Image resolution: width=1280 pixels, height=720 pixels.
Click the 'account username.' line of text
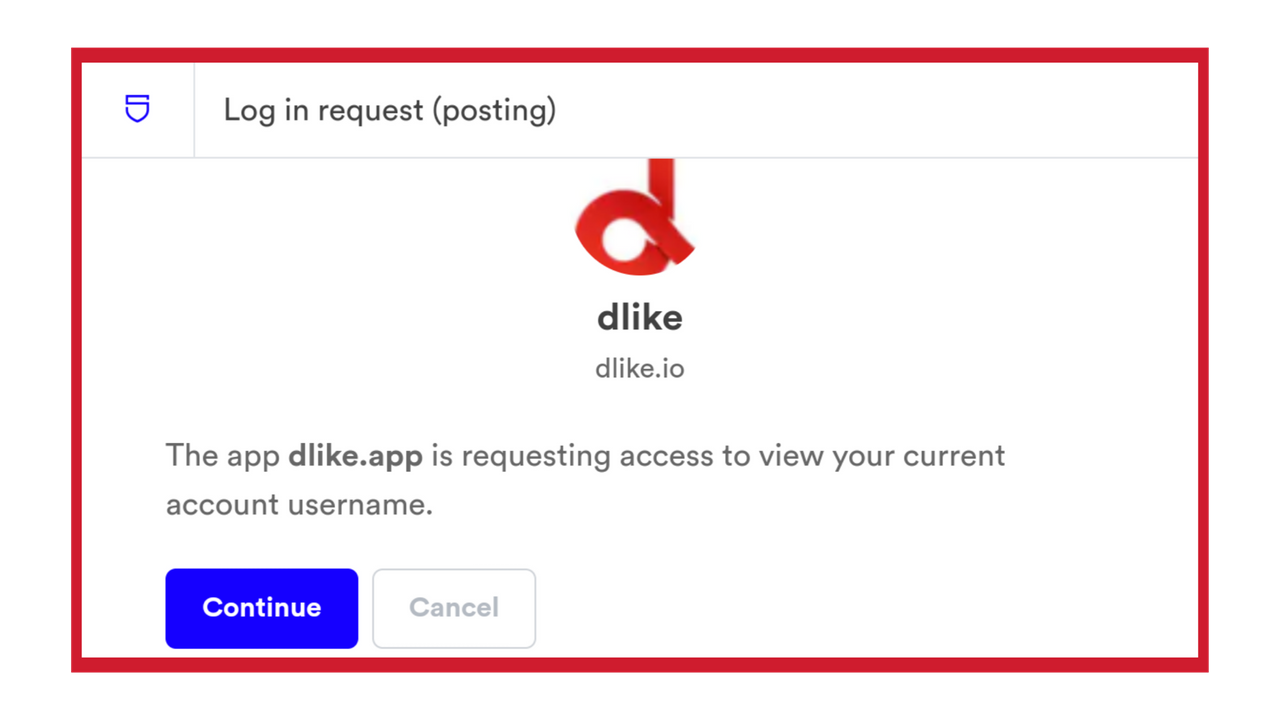(x=299, y=504)
